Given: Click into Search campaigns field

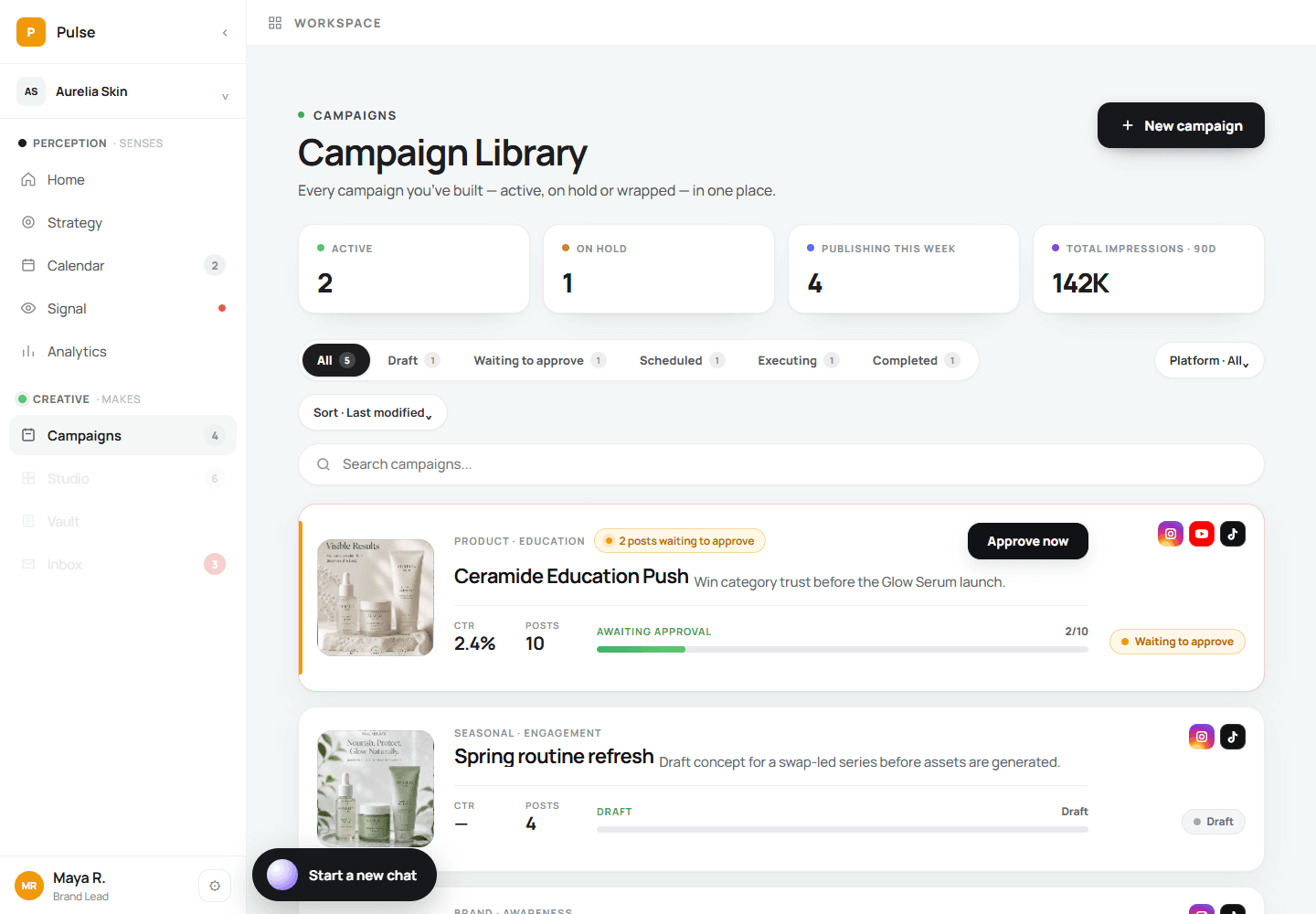Looking at the screenshot, I should point(781,464).
